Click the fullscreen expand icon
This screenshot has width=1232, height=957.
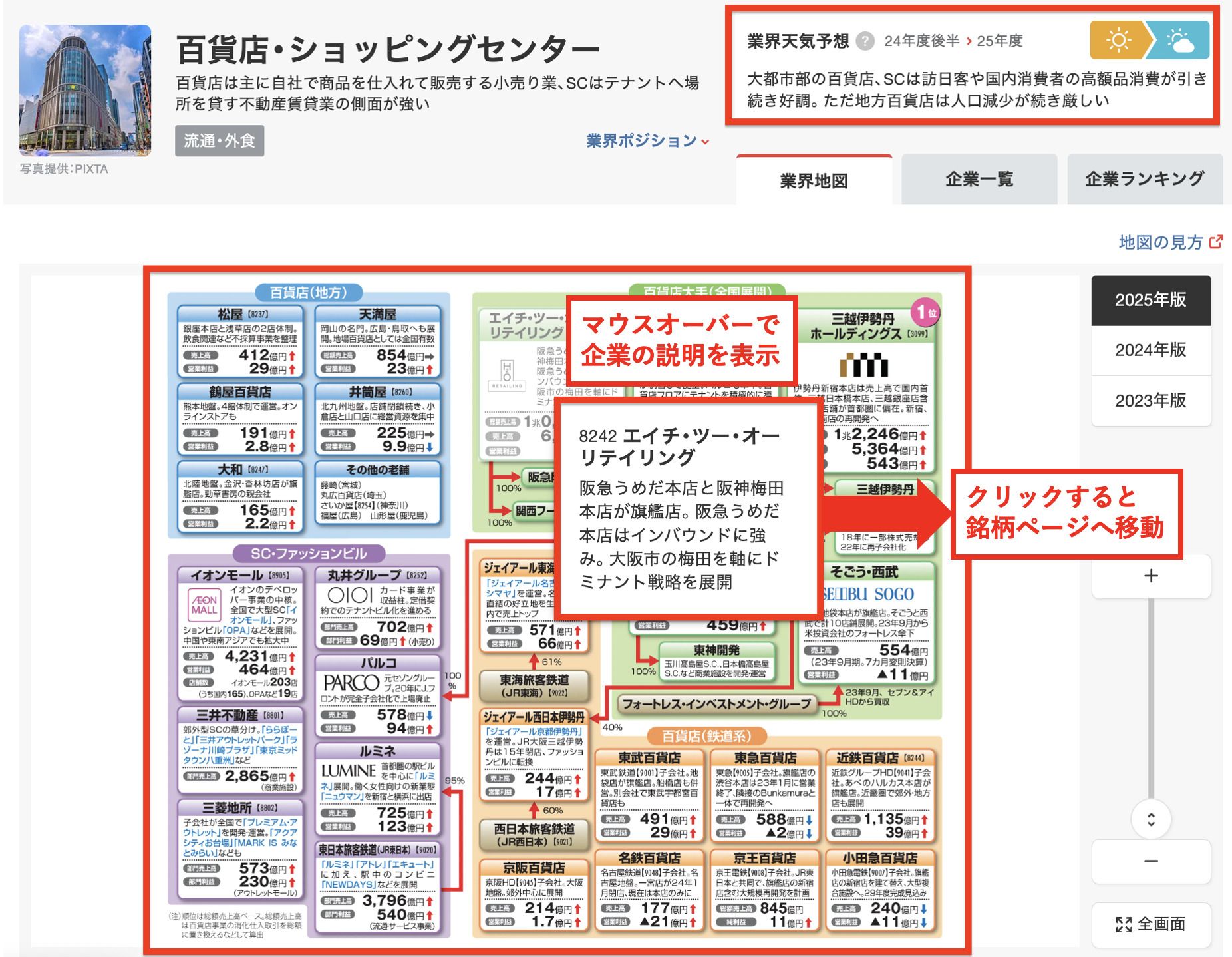[x=1124, y=924]
